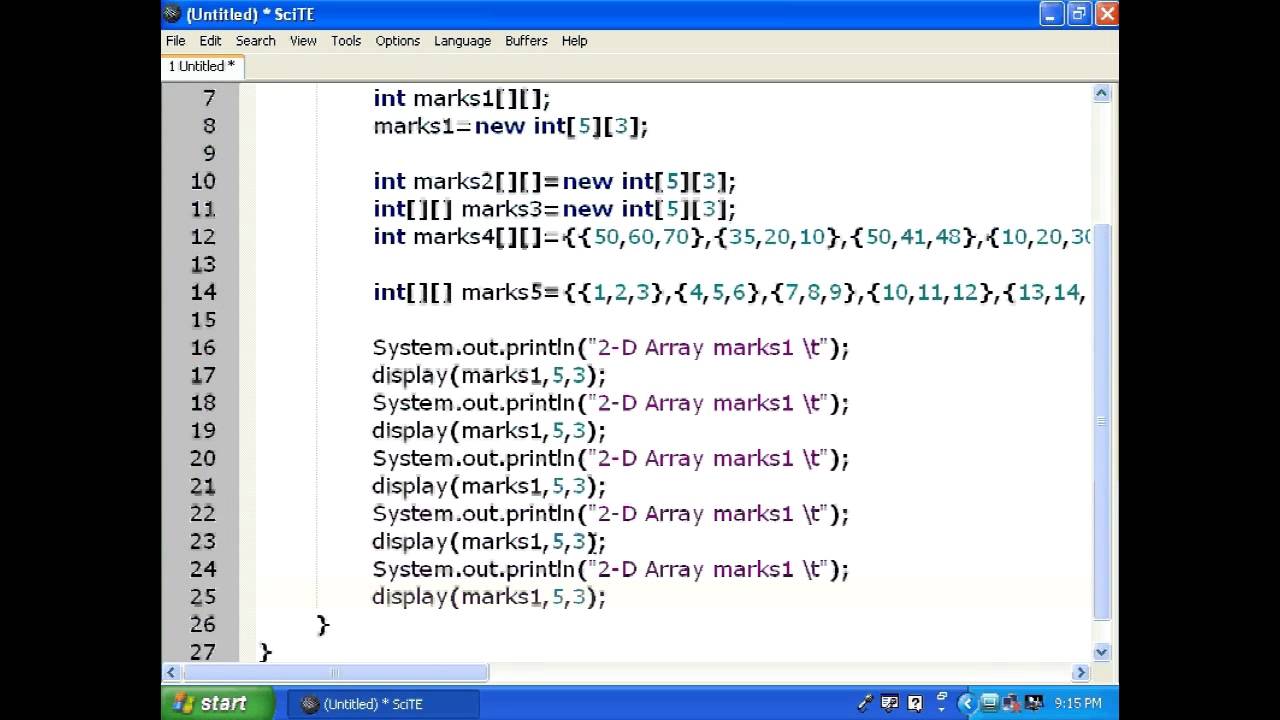Viewport: 1280px width, 720px height.
Task: Click line number 13 in the margin
Action: pyautogui.click(x=203, y=264)
